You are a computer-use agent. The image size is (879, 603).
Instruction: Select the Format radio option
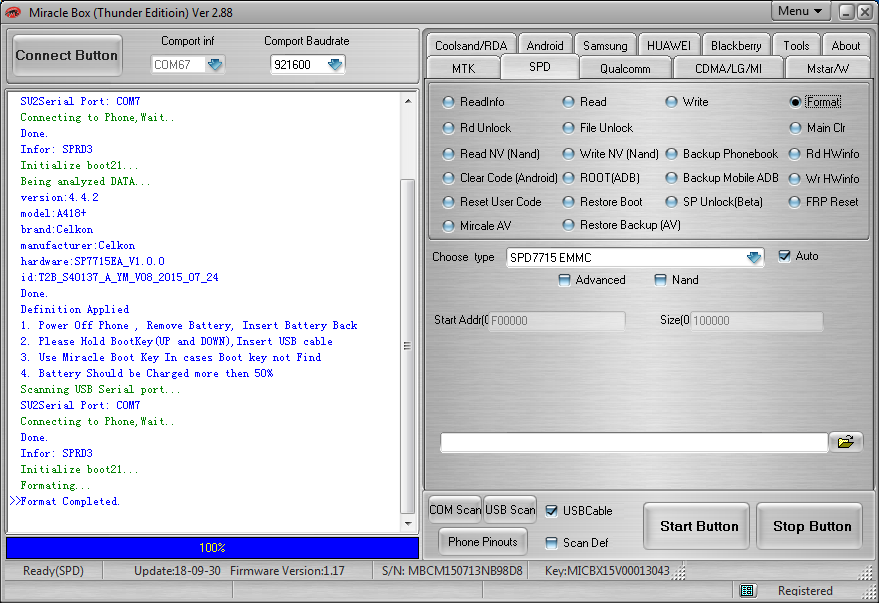[x=815, y=102]
